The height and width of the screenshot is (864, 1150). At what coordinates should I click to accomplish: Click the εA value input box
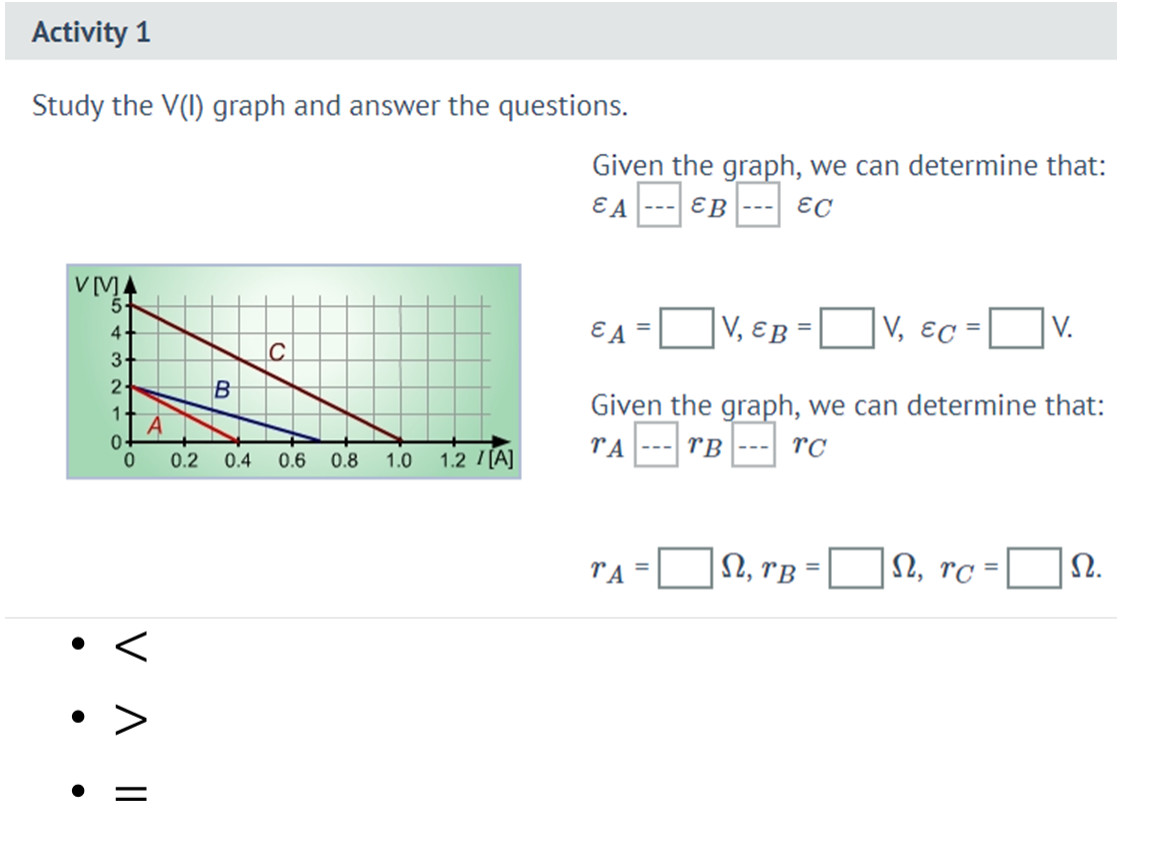pyautogui.click(x=686, y=328)
